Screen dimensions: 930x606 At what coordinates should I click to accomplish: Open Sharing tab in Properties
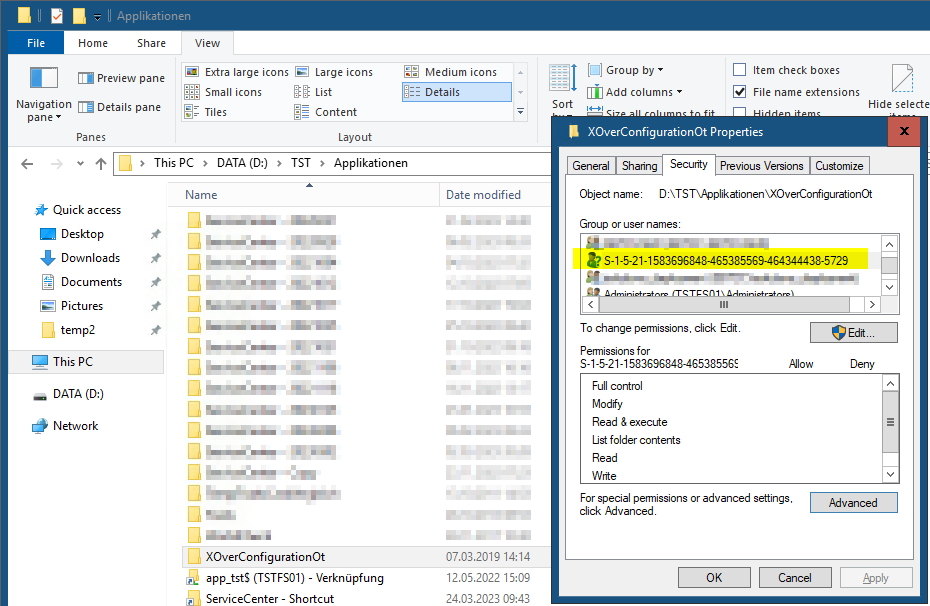tap(639, 166)
